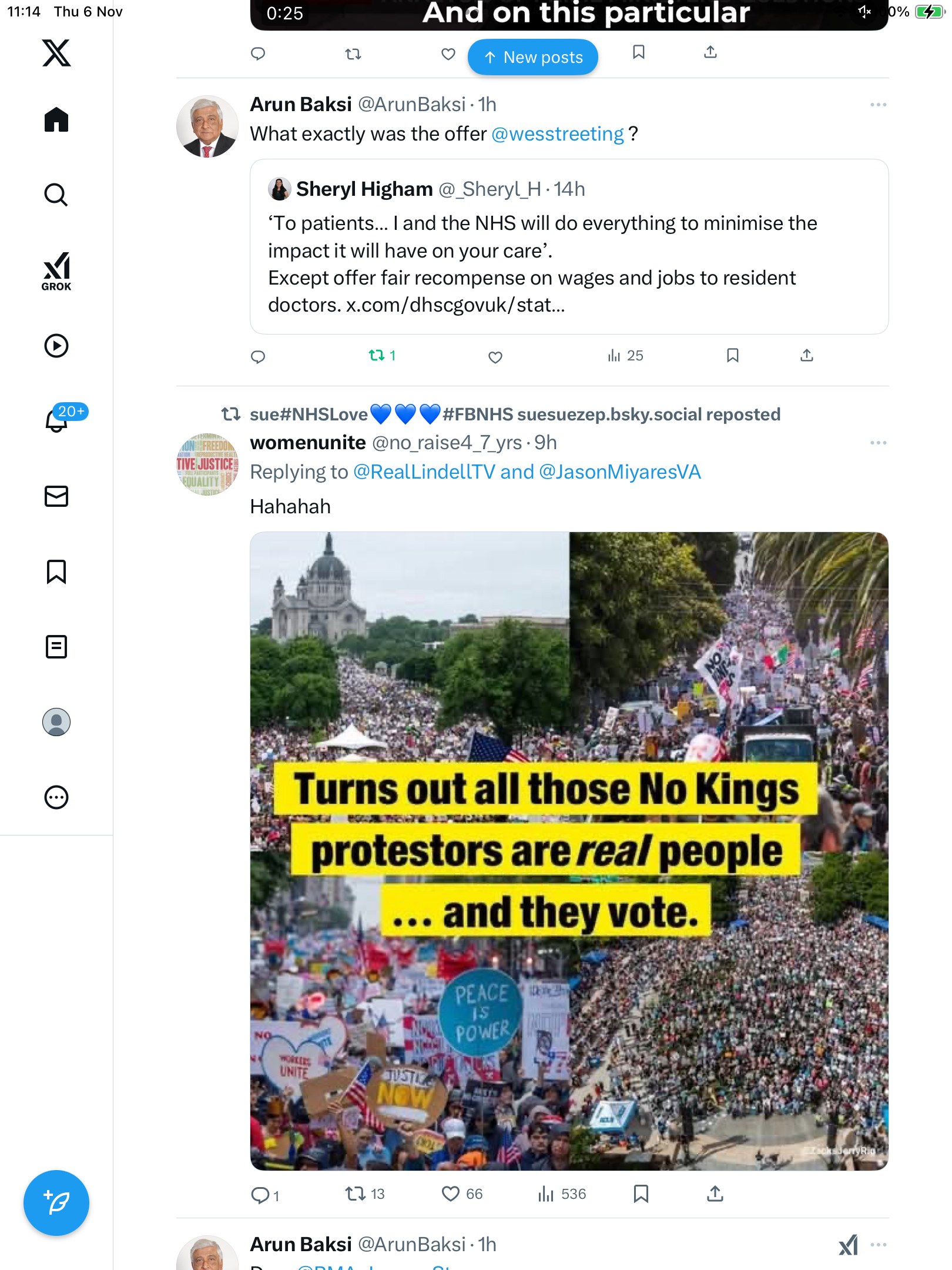Unmute the playing video at top

[864, 12]
